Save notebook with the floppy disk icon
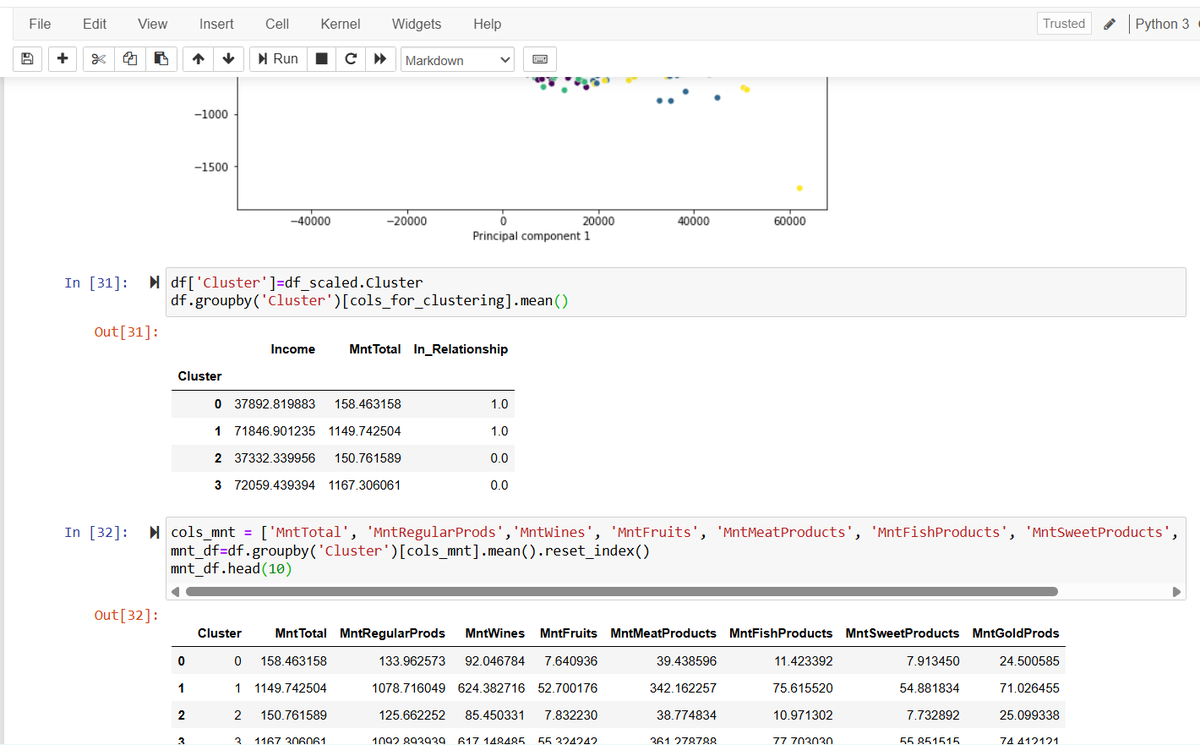Image resolution: width=1200 pixels, height=745 pixels. point(27,59)
